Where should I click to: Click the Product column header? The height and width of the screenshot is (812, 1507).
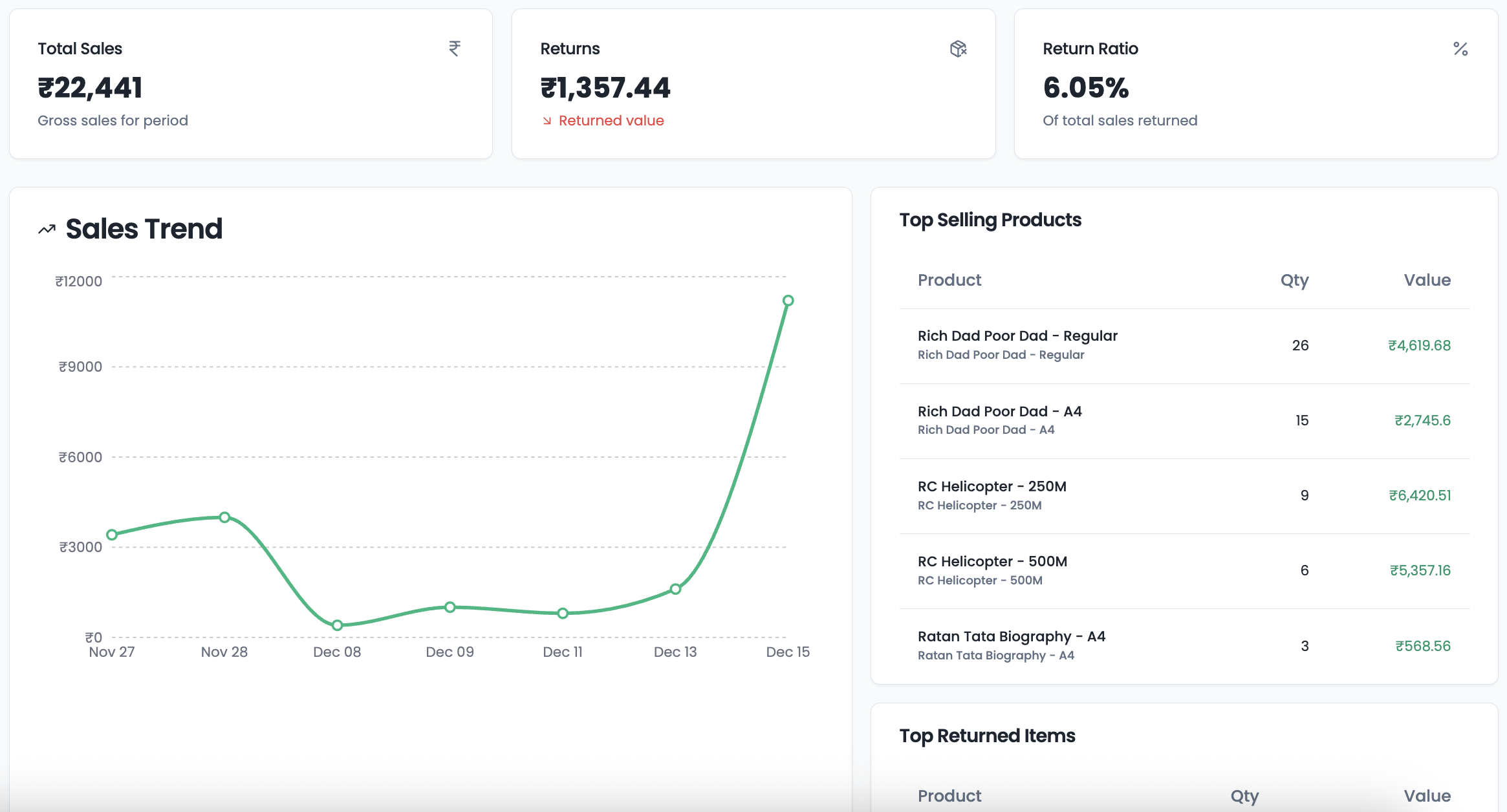949,280
